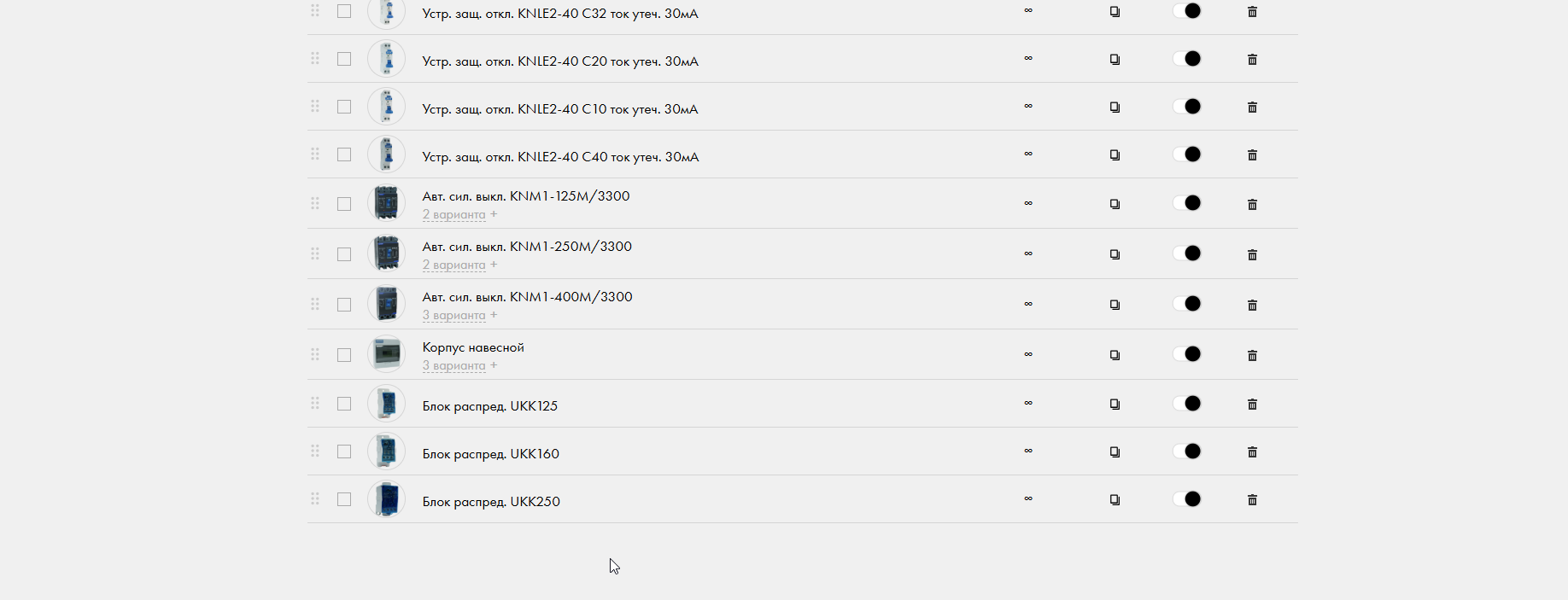
Task: Disable the UKK125 product toggle
Action: [x=1187, y=404]
